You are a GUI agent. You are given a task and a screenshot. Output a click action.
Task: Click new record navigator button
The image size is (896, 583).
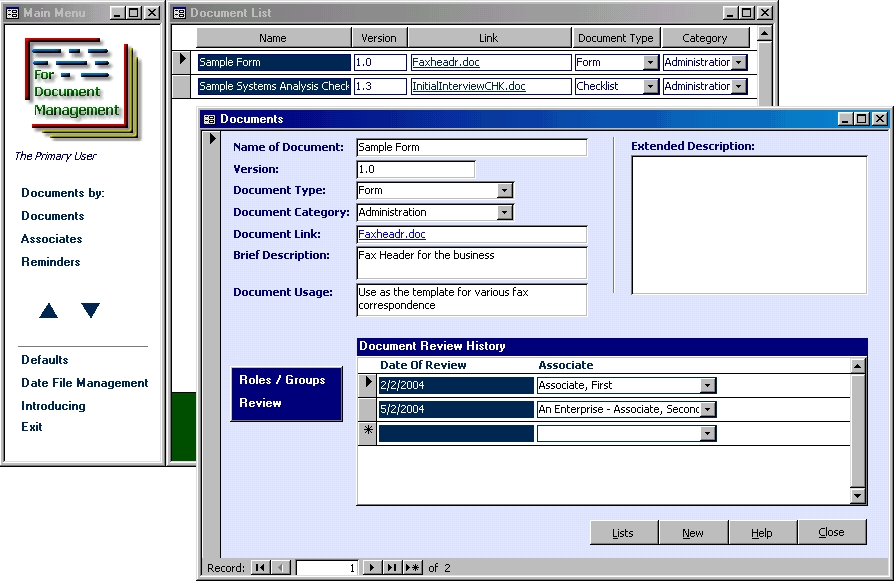[x=413, y=568]
